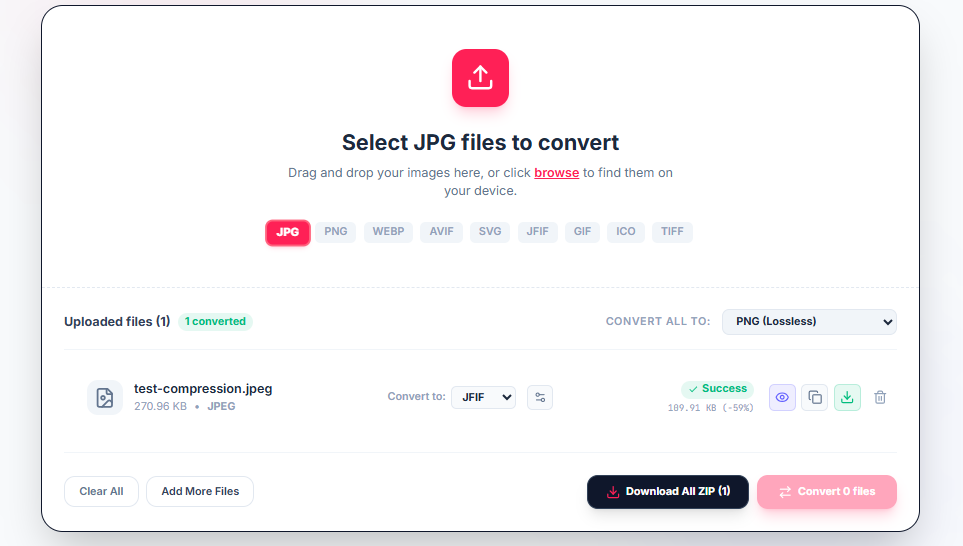Click the Success status badge
Image resolution: width=963 pixels, height=546 pixels.
717,389
